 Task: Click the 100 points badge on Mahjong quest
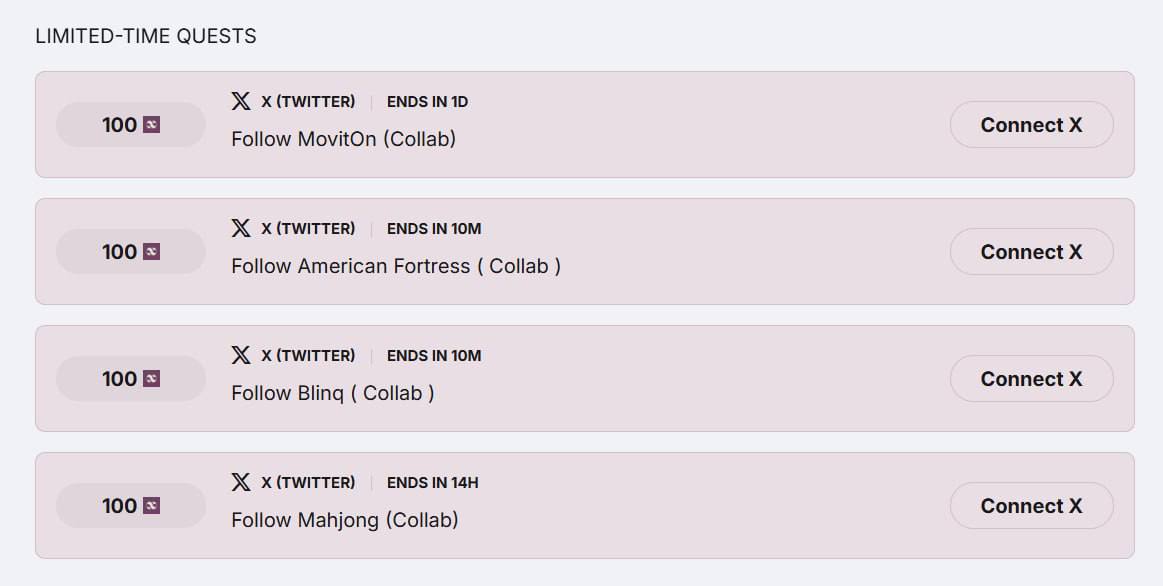pyautogui.click(x=130, y=506)
